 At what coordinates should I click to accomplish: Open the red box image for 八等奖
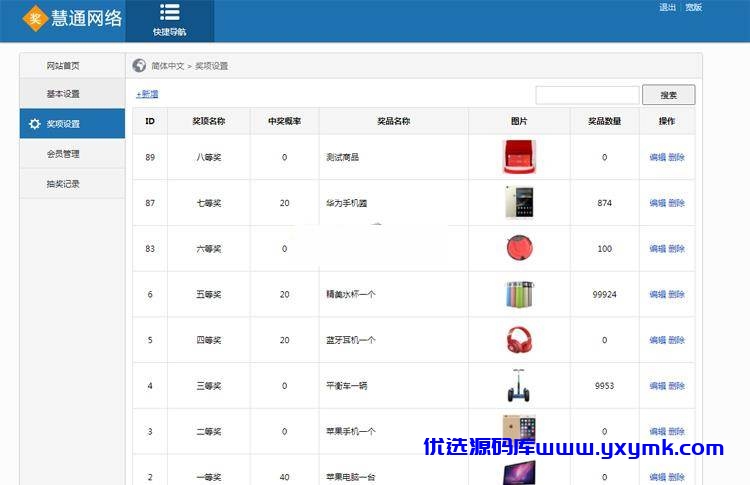click(519, 157)
